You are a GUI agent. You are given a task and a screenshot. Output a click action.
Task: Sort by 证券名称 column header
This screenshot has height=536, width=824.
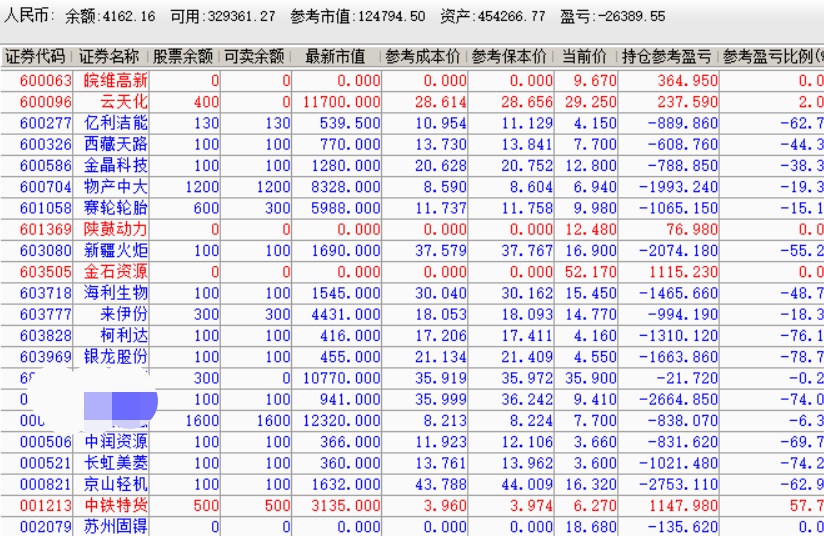click(109, 56)
